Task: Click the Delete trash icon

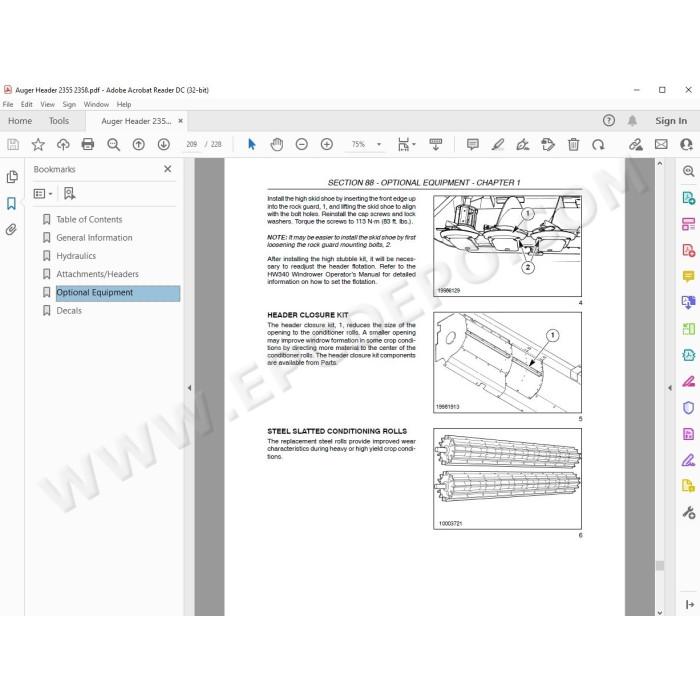Action: 573,144
